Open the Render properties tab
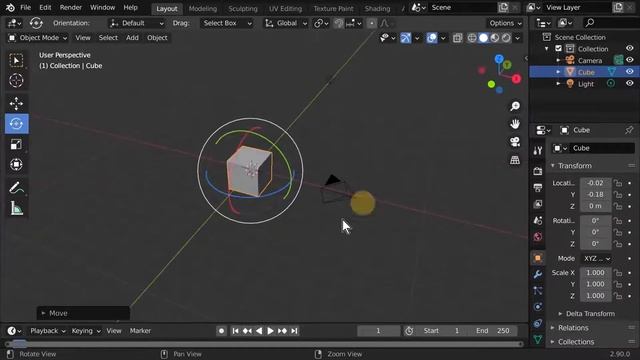The width and height of the screenshot is (640, 360). (x=538, y=171)
